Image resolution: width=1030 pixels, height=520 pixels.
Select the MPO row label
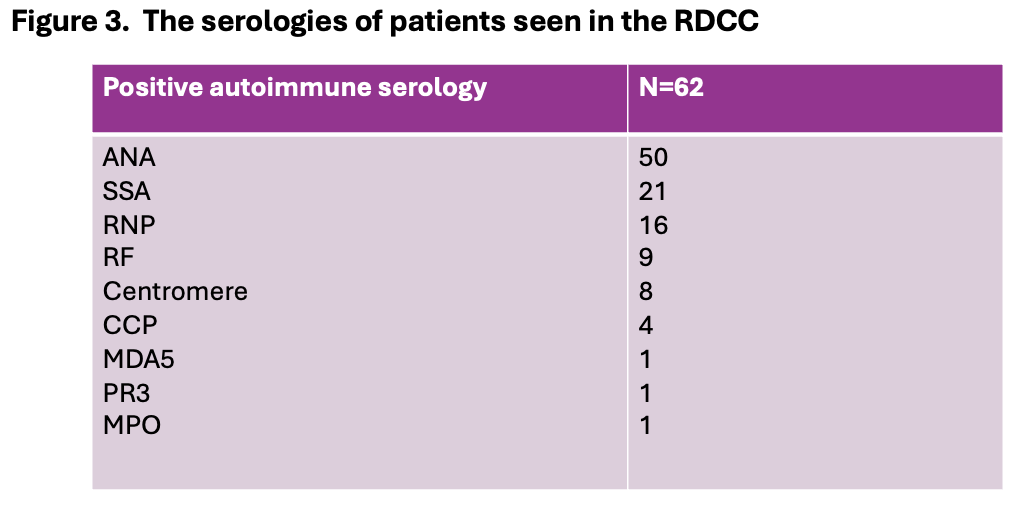pyautogui.click(x=131, y=425)
